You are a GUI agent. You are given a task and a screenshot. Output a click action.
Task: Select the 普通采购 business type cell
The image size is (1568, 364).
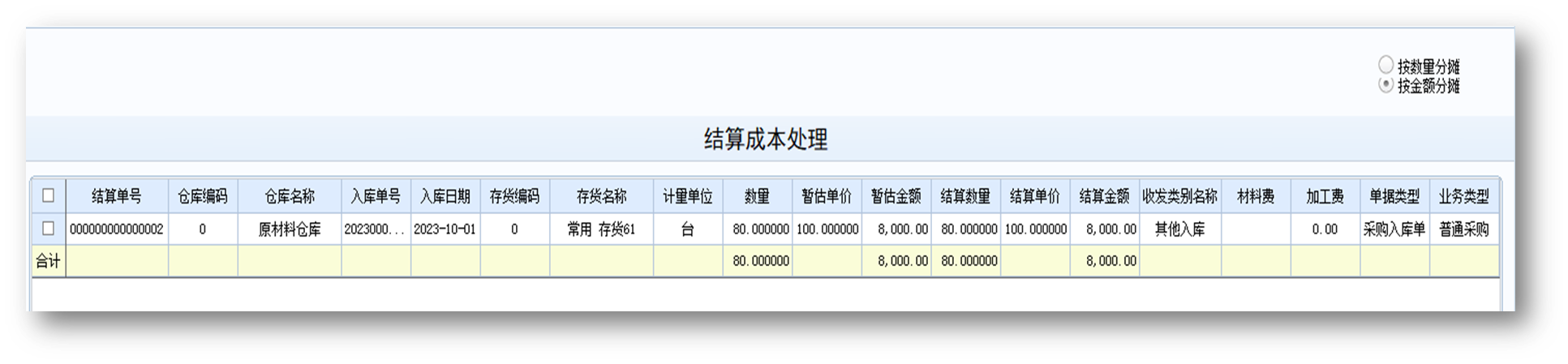point(1464,229)
